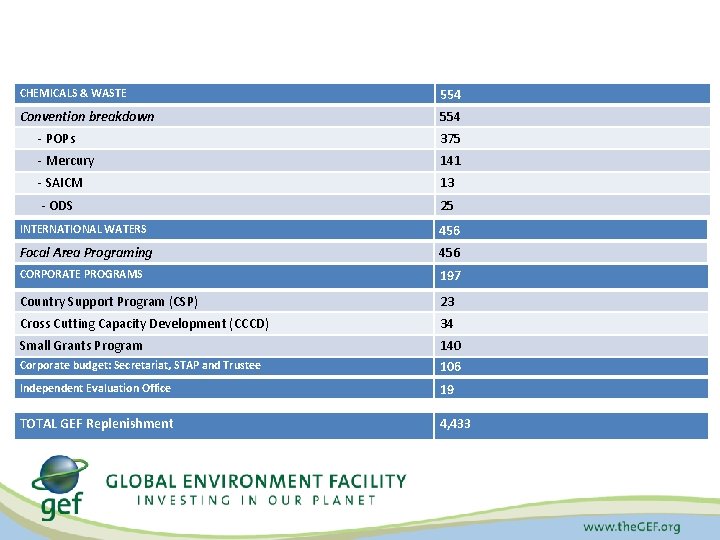720x540 pixels.
Task: Click the Mercury value 141
Action: (450, 161)
